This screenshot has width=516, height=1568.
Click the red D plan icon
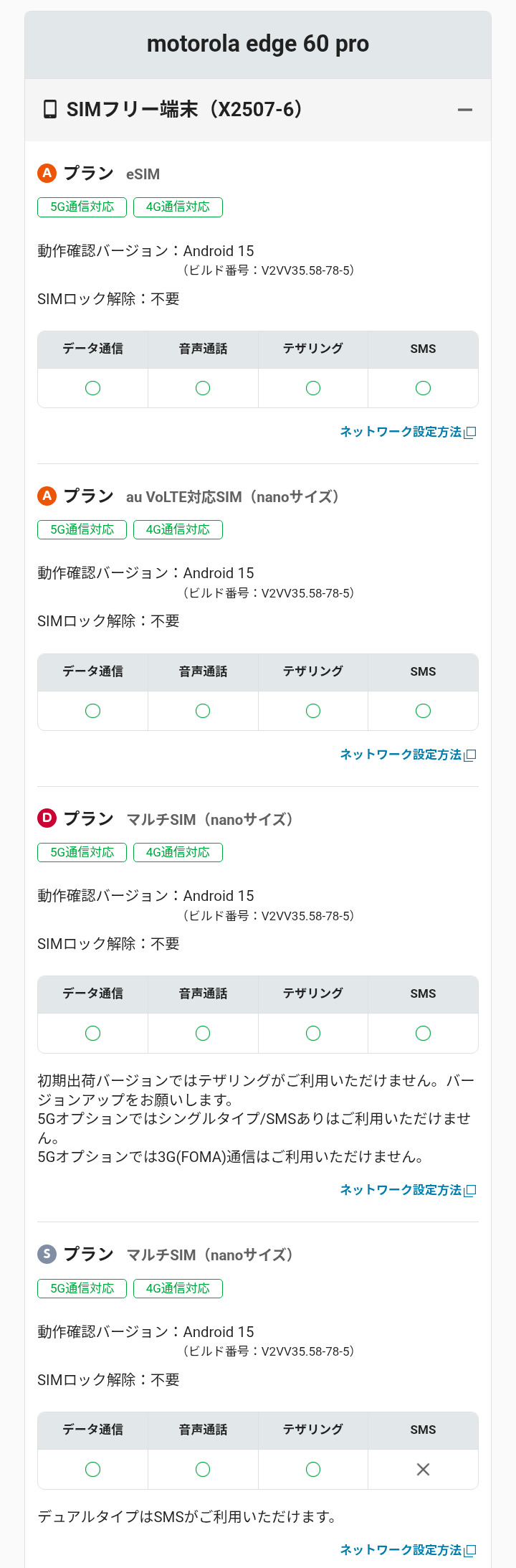click(x=47, y=818)
